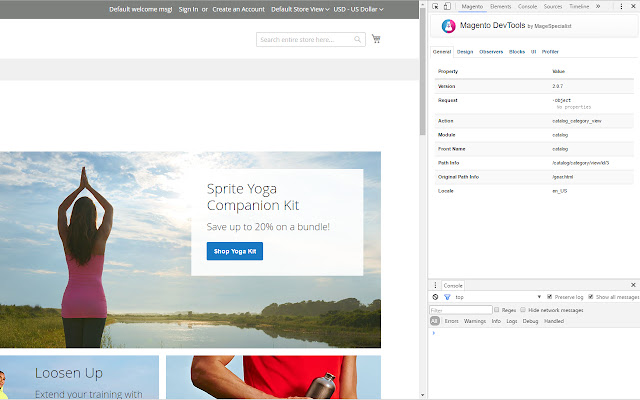Click the Sprite Yoga Companion Kit heading
The image size is (640, 400).
click(253, 197)
